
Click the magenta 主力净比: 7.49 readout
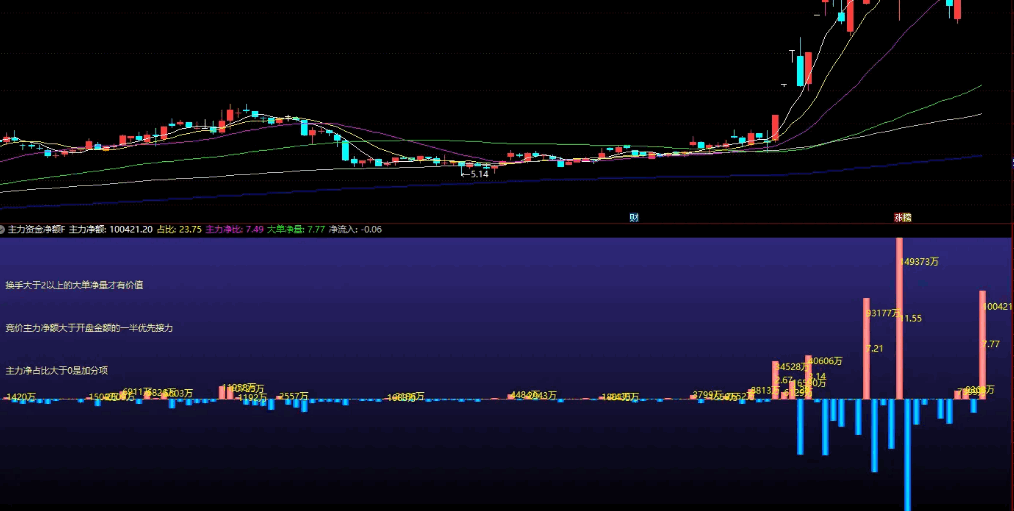[x=235, y=230]
